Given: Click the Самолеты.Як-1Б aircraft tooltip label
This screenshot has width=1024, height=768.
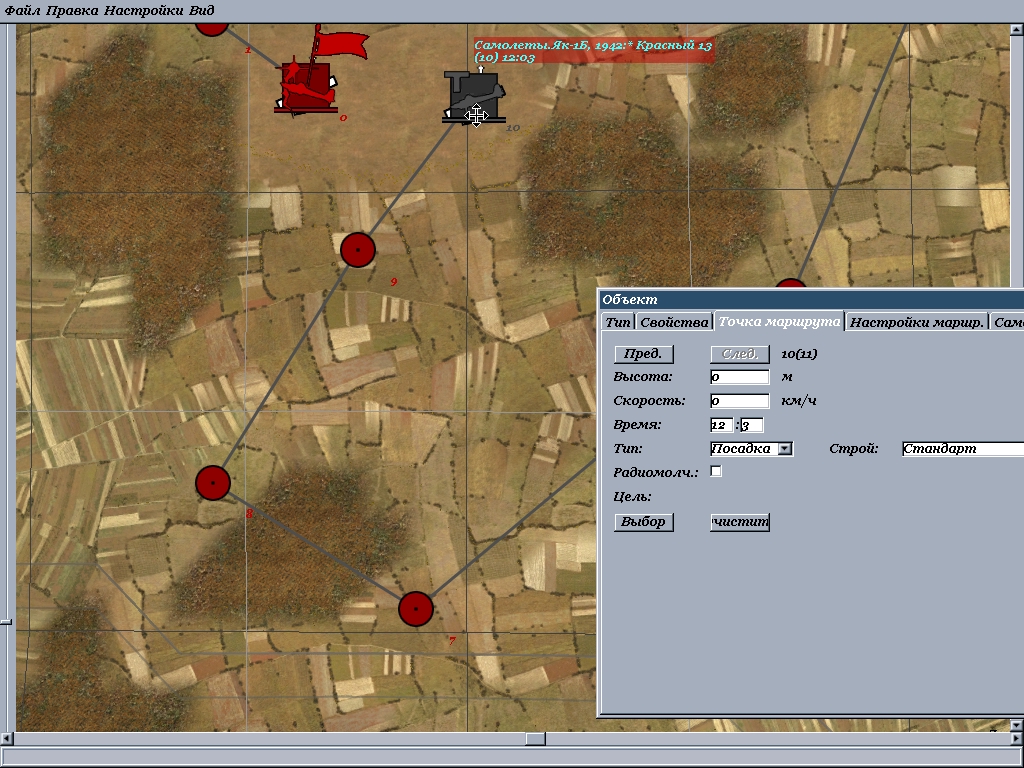Looking at the screenshot, I should click(593, 51).
